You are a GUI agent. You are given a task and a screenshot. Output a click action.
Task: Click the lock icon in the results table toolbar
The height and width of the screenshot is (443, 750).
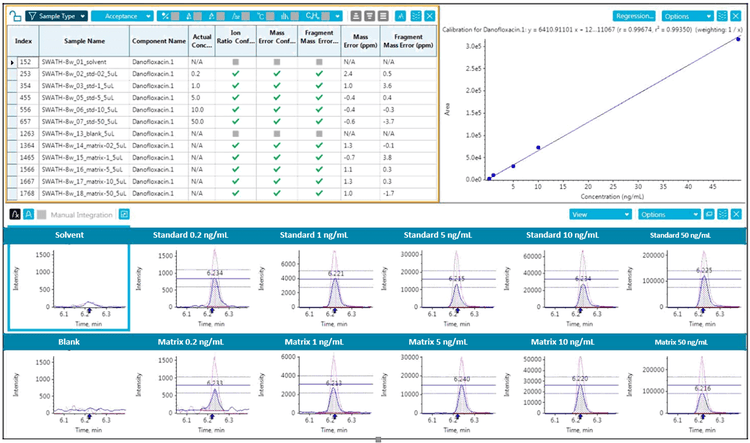click(x=14, y=16)
